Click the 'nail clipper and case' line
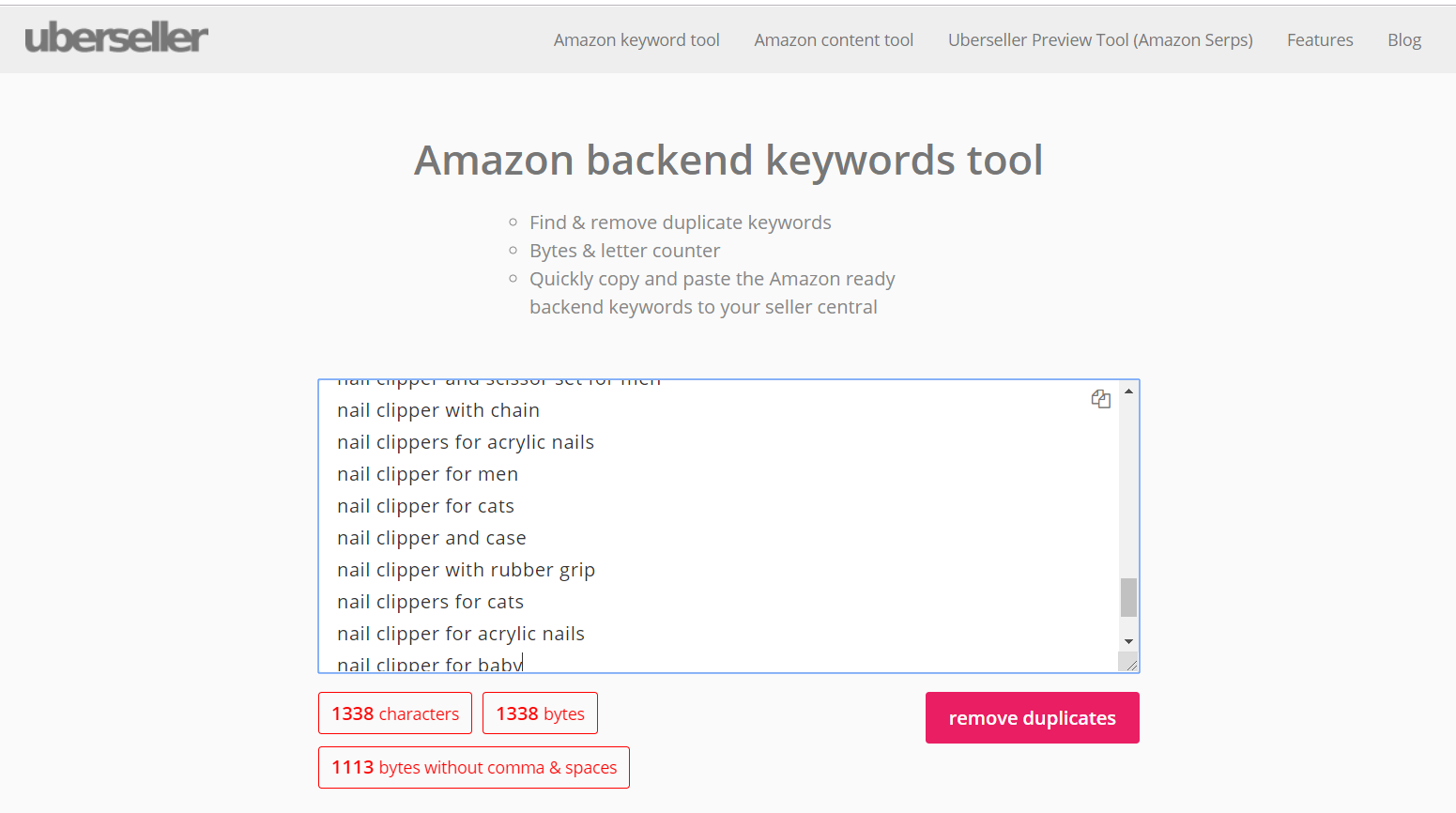 point(432,538)
